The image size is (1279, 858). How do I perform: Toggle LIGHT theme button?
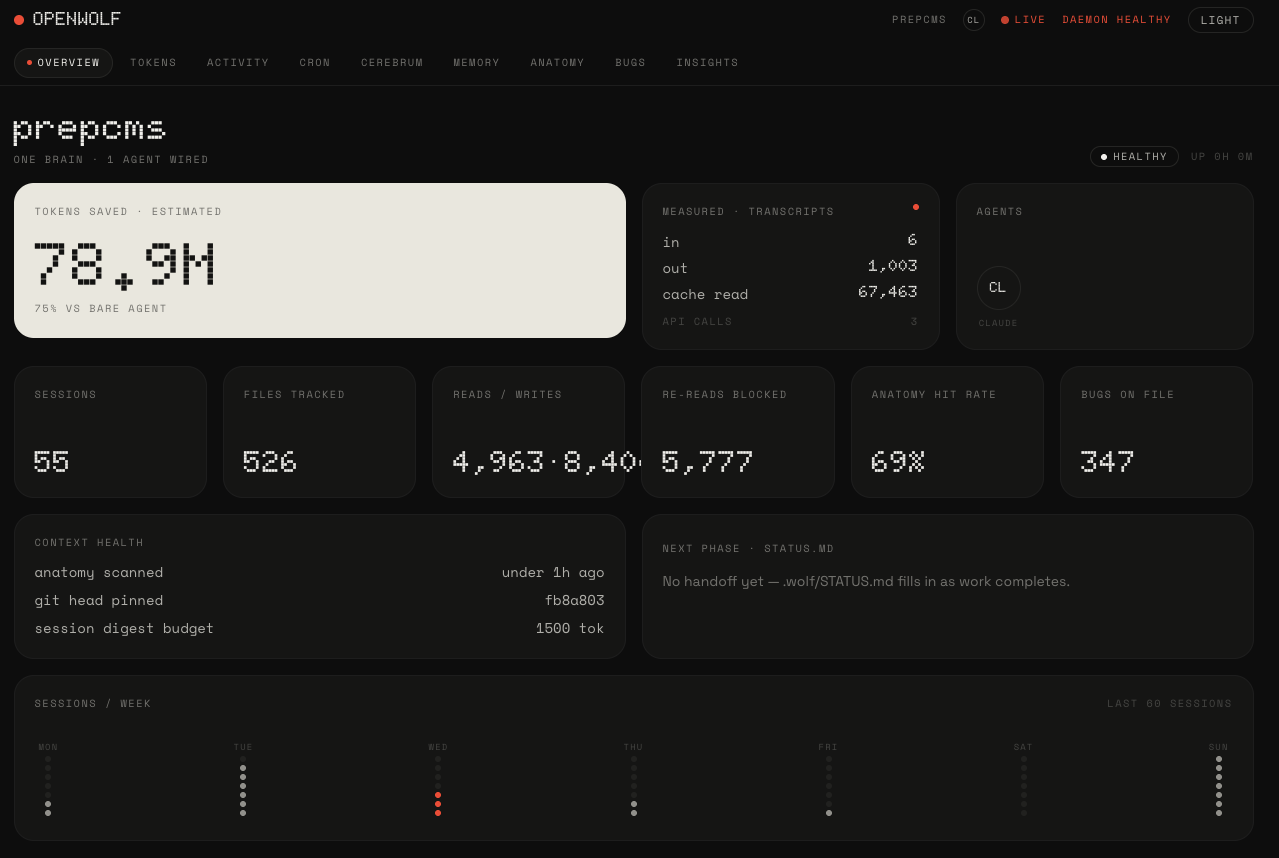pos(1220,20)
